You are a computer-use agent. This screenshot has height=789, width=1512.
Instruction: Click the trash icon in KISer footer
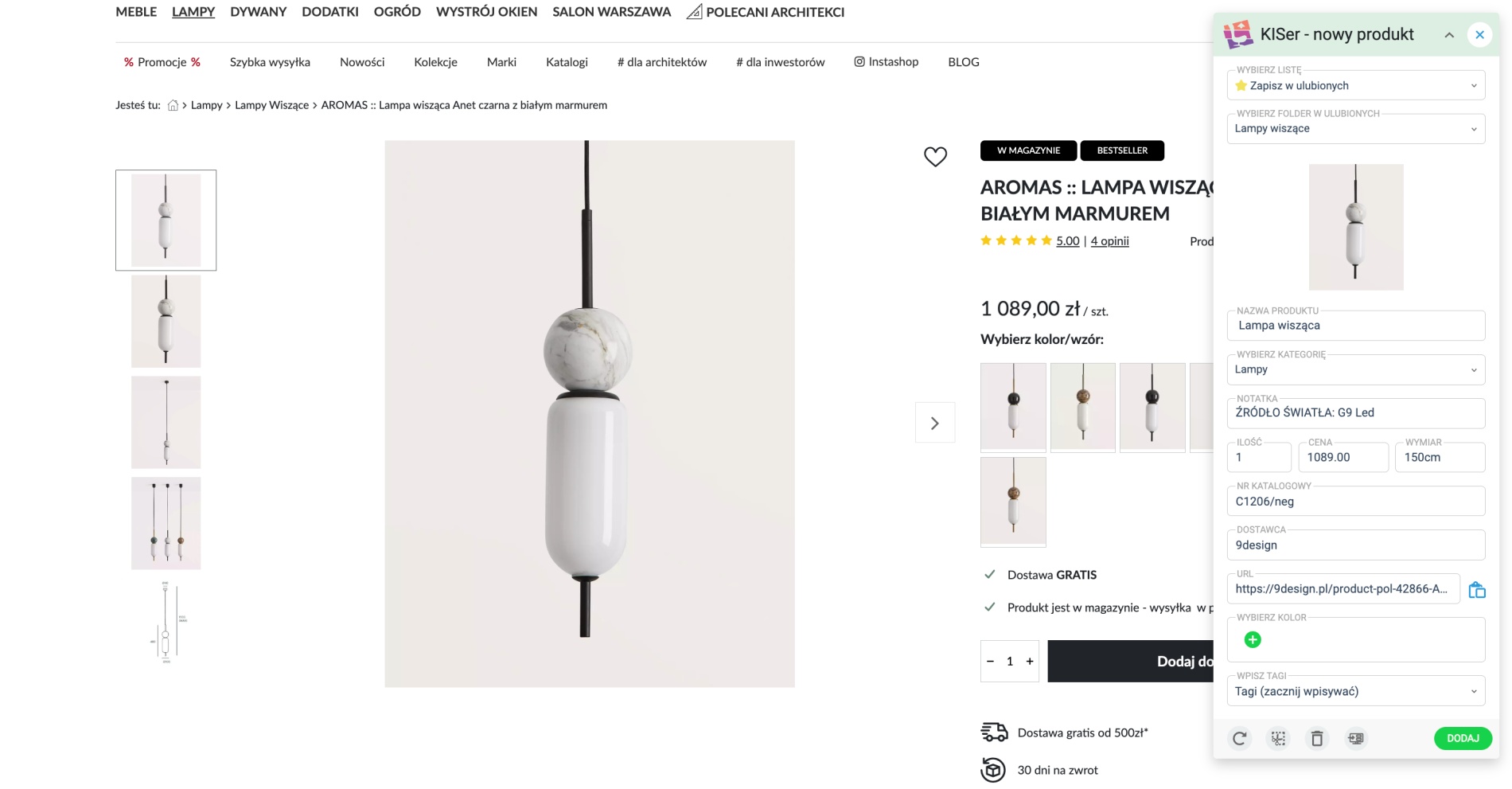(1317, 739)
